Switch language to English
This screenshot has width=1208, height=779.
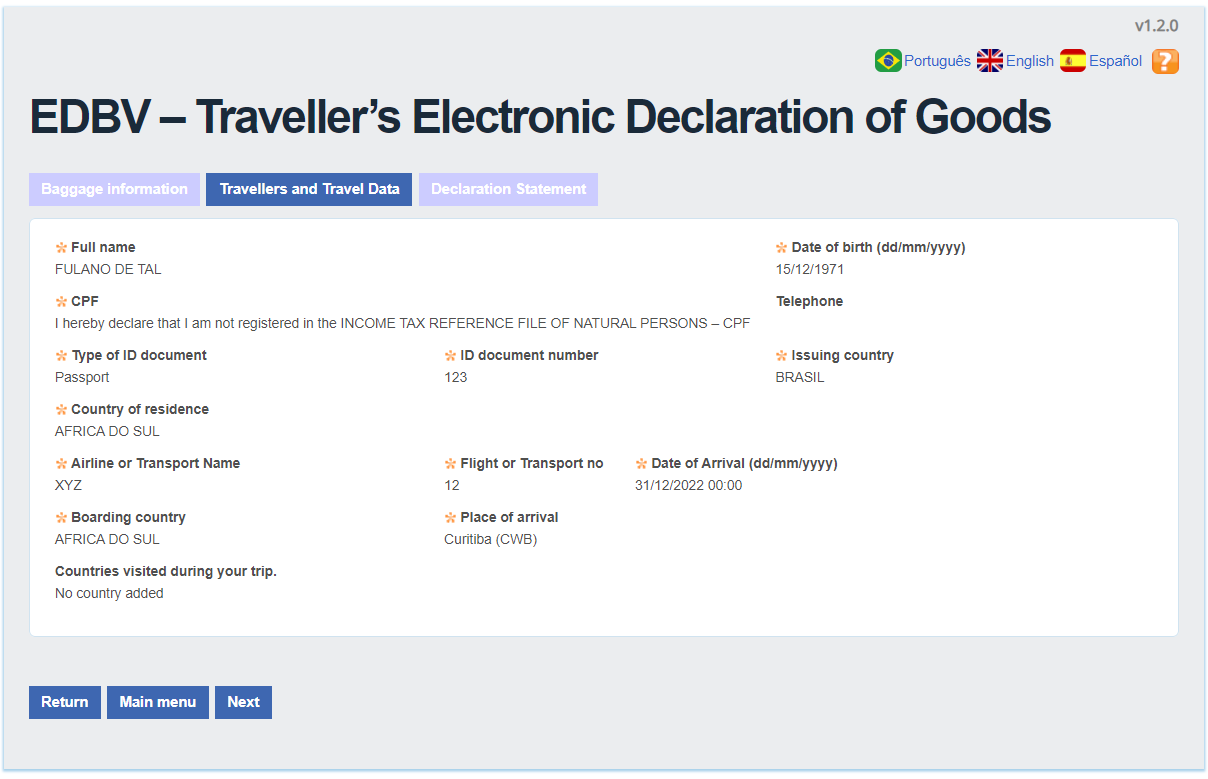[x=1029, y=61]
